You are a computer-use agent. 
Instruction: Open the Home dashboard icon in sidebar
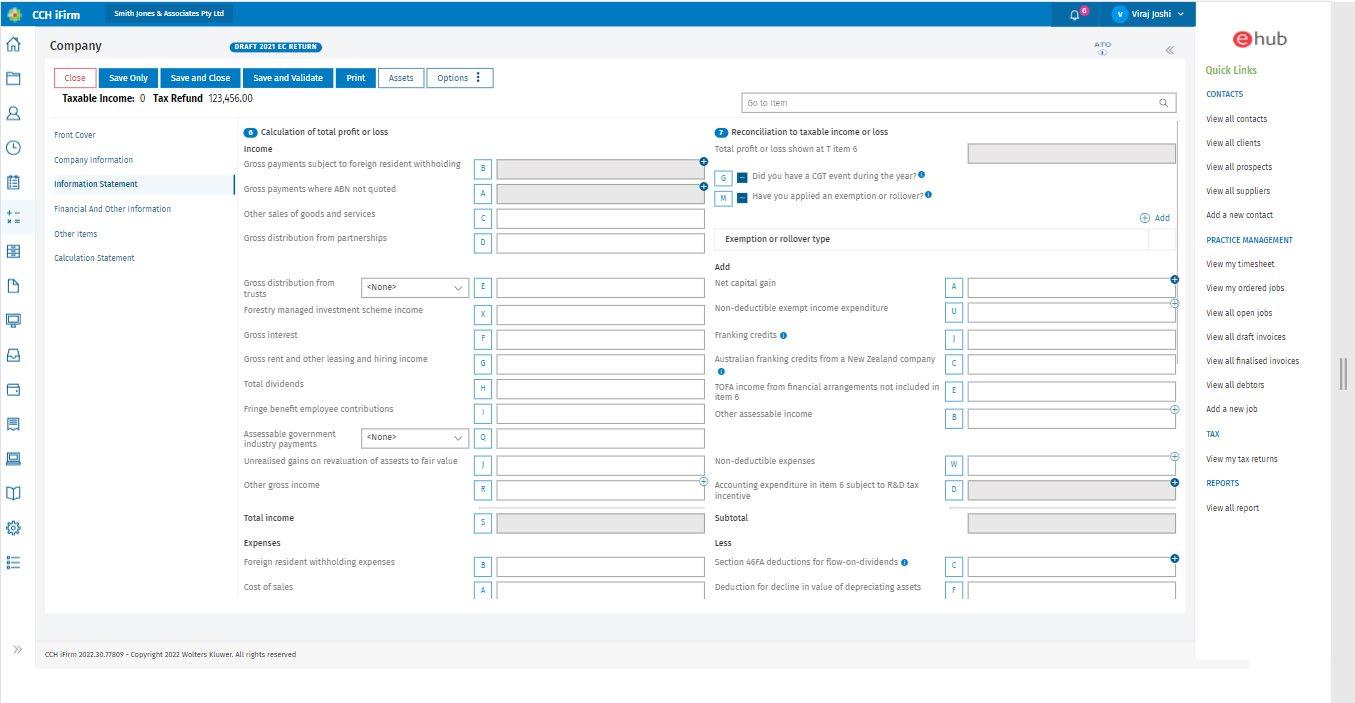click(x=14, y=44)
